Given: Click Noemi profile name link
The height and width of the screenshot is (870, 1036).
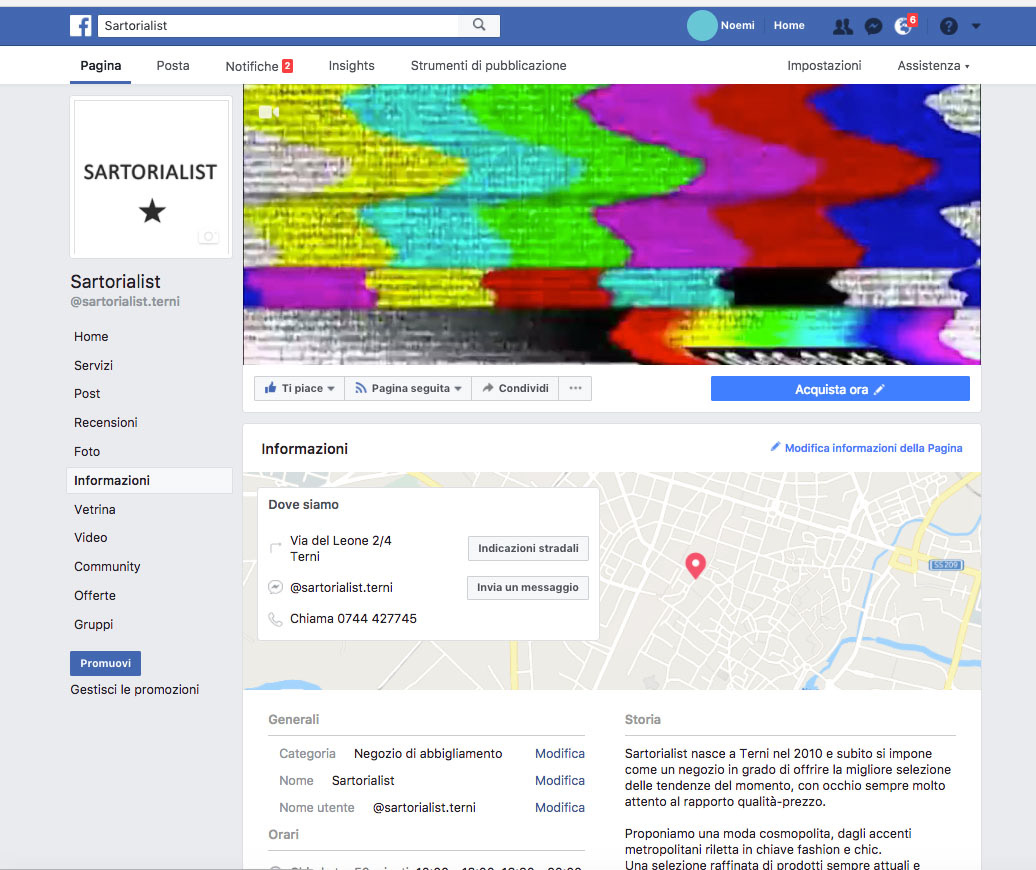Looking at the screenshot, I should [x=737, y=25].
